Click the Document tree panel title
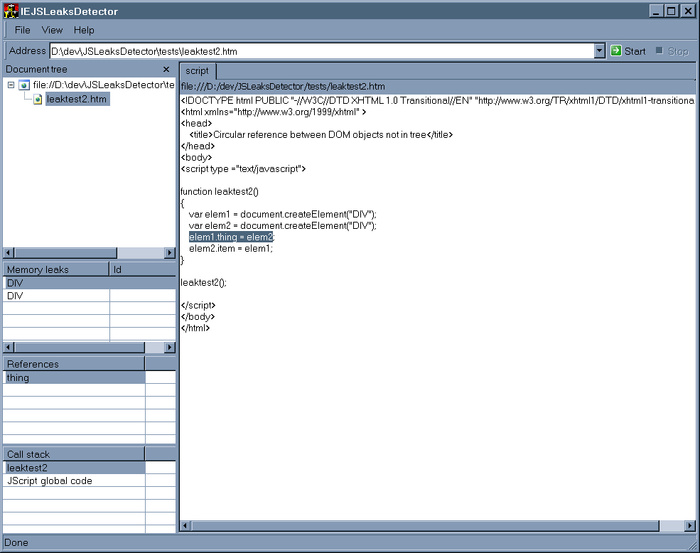 pos(37,69)
